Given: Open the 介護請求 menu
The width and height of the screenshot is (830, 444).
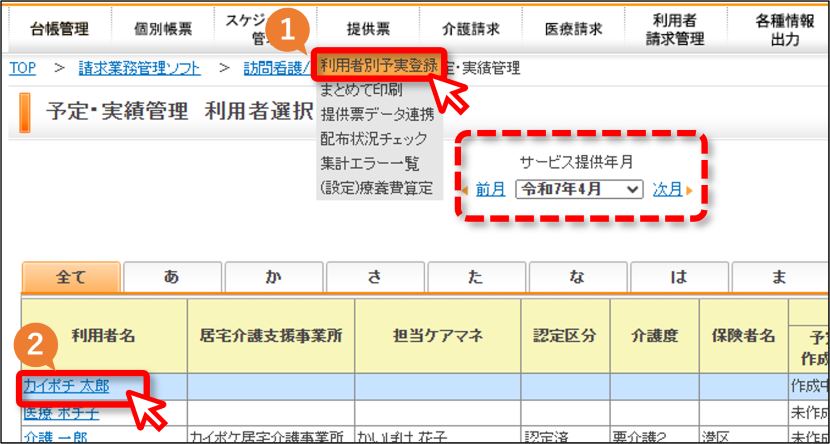Looking at the screenshot, I should tap(471, 30).
